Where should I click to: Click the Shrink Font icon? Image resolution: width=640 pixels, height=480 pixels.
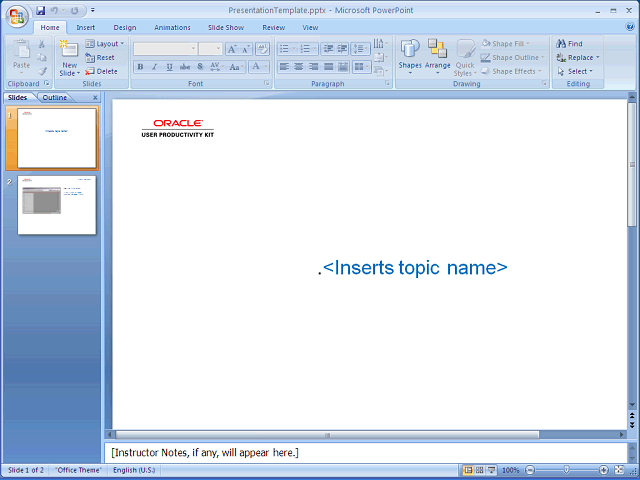(x=246, y=49)
